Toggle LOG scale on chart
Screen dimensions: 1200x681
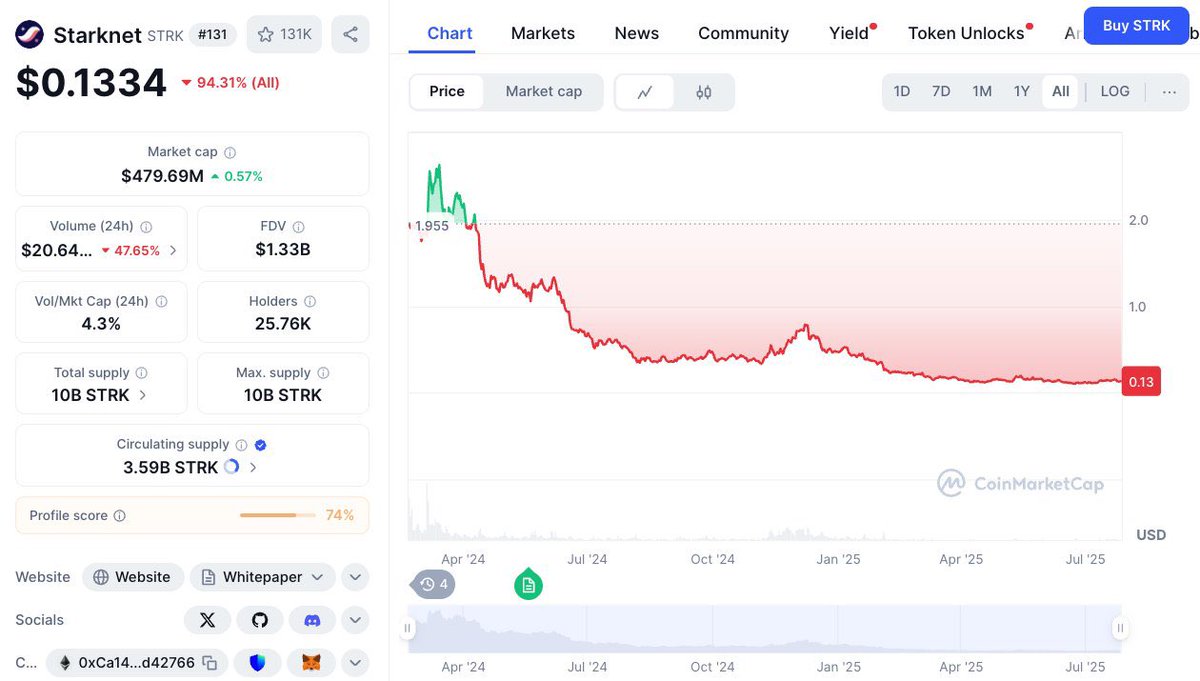pos(1115,91)
